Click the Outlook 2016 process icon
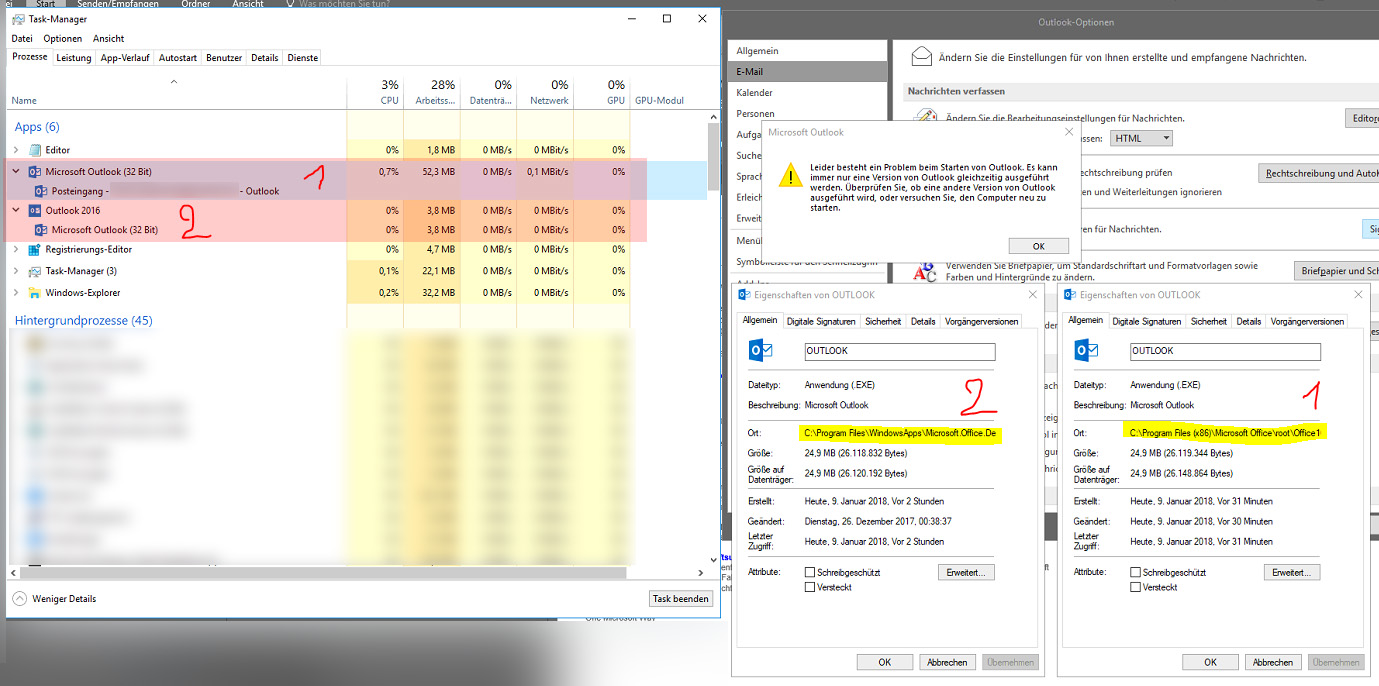The height and width of the screenshot is (686, 1379). pyautogui.click(x=35, y=211)
